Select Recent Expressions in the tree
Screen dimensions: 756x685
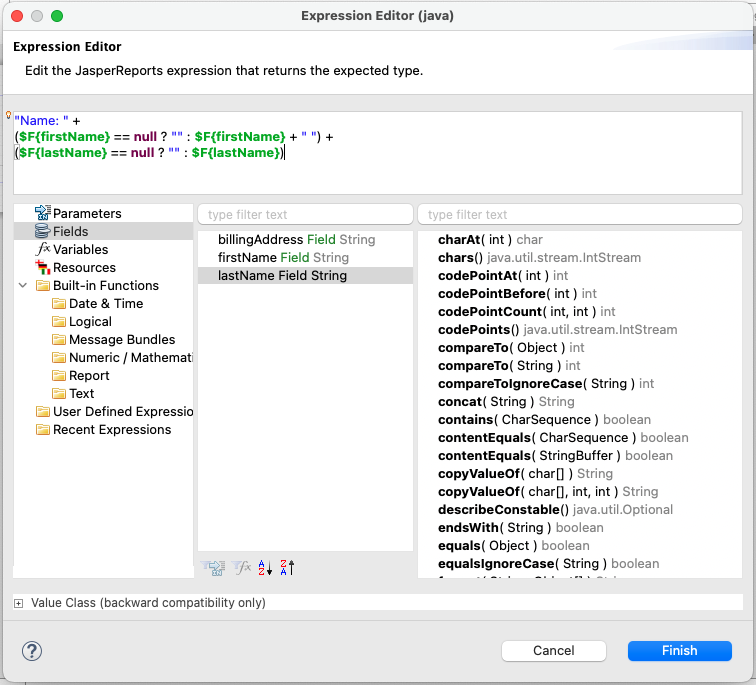[111, 429]
